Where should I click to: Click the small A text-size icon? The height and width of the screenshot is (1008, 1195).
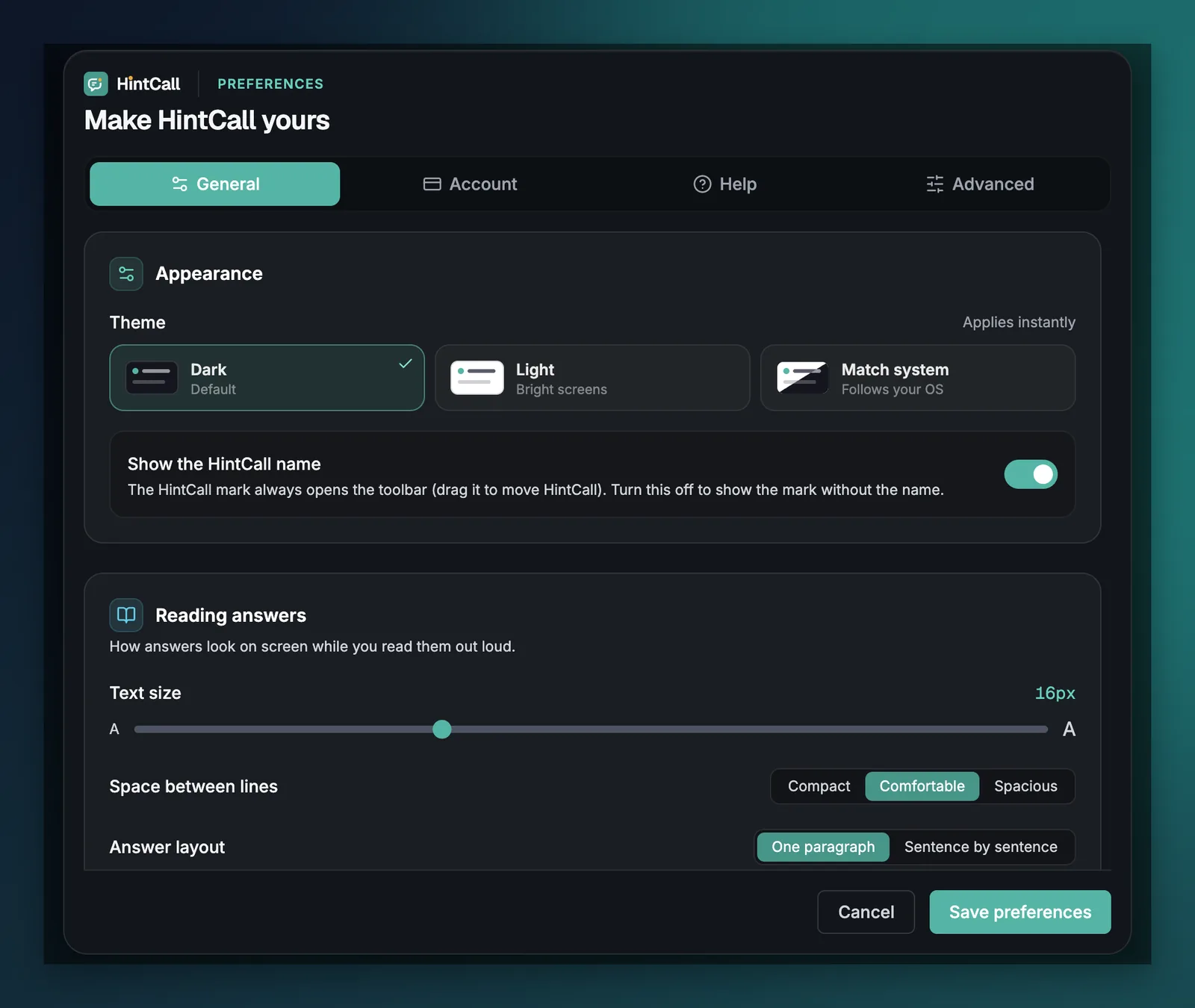[114, 729]
